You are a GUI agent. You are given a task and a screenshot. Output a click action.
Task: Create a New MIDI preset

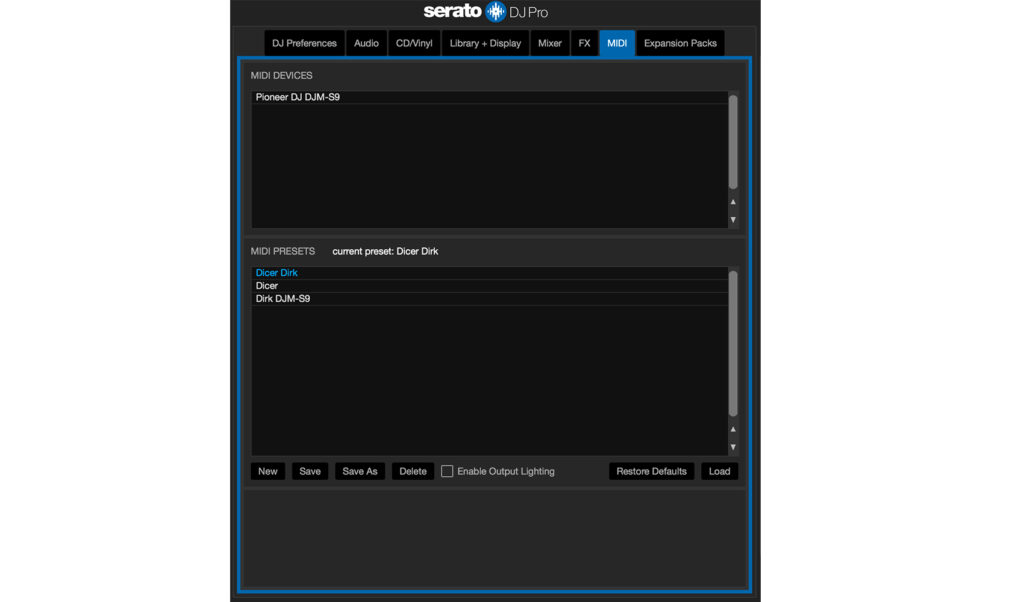click(267, 471)
